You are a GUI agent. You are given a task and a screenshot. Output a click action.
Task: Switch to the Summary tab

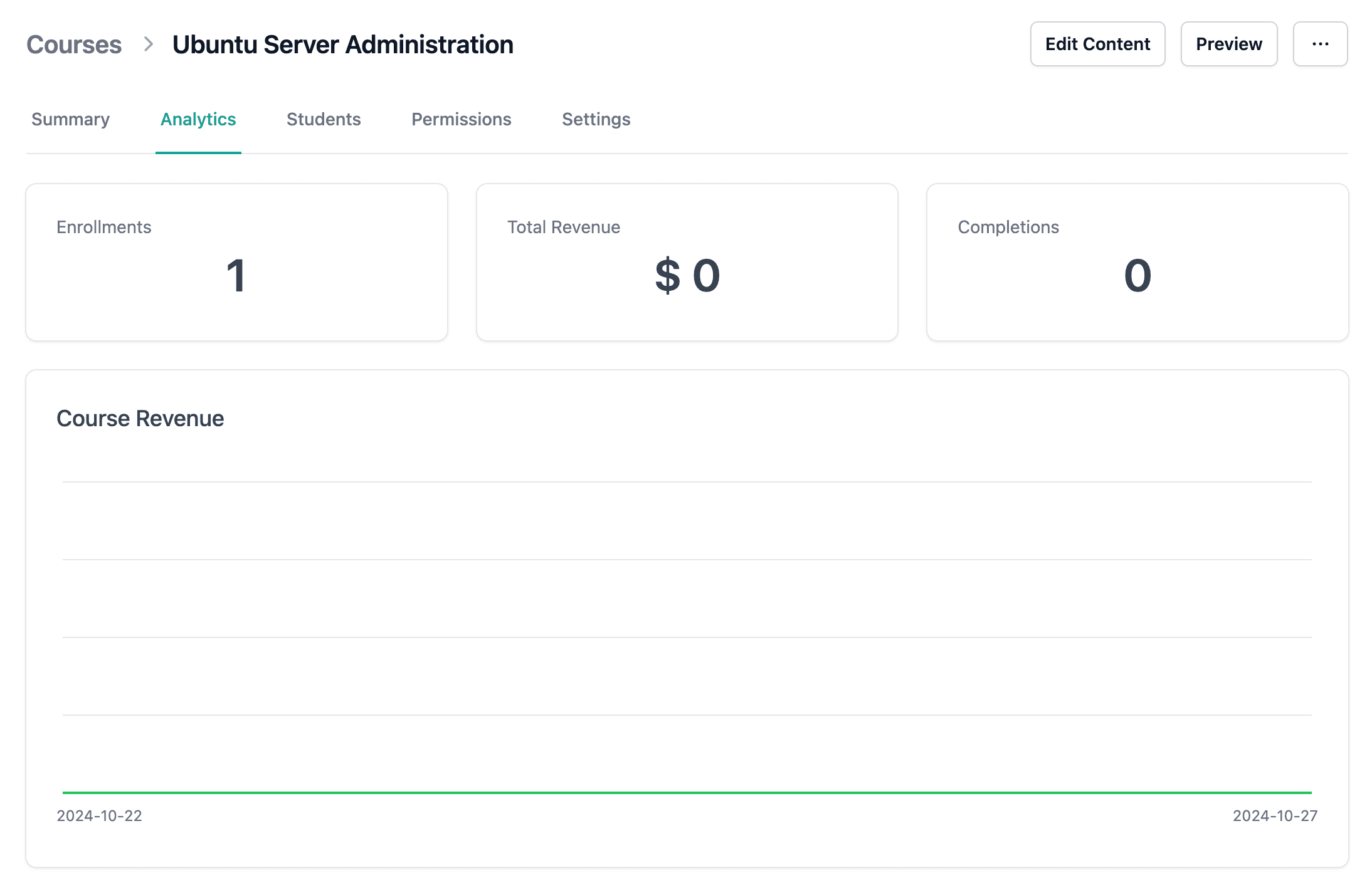(70, 119)
